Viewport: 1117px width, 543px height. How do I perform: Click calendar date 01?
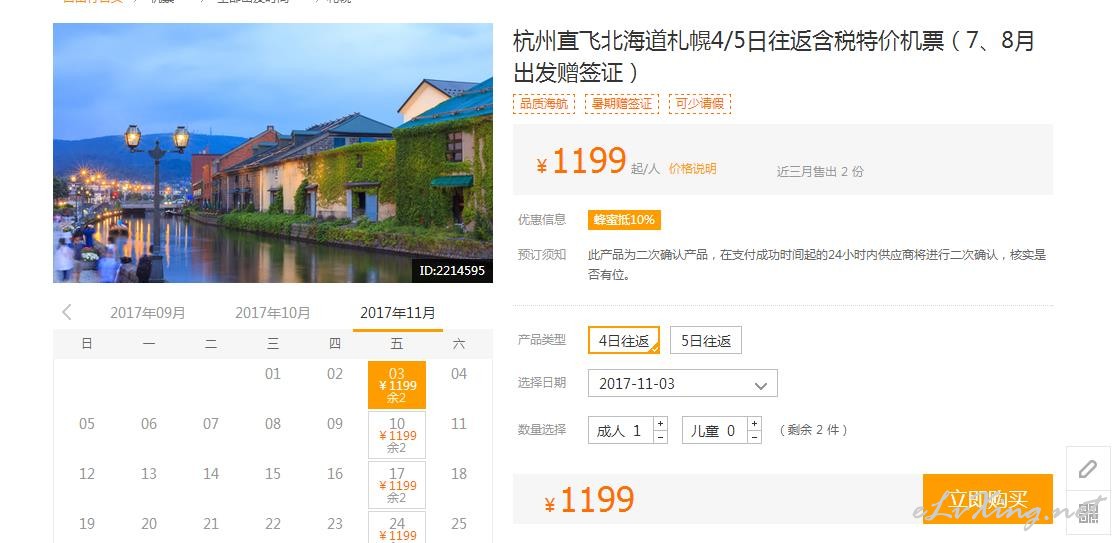click(273, 374)
